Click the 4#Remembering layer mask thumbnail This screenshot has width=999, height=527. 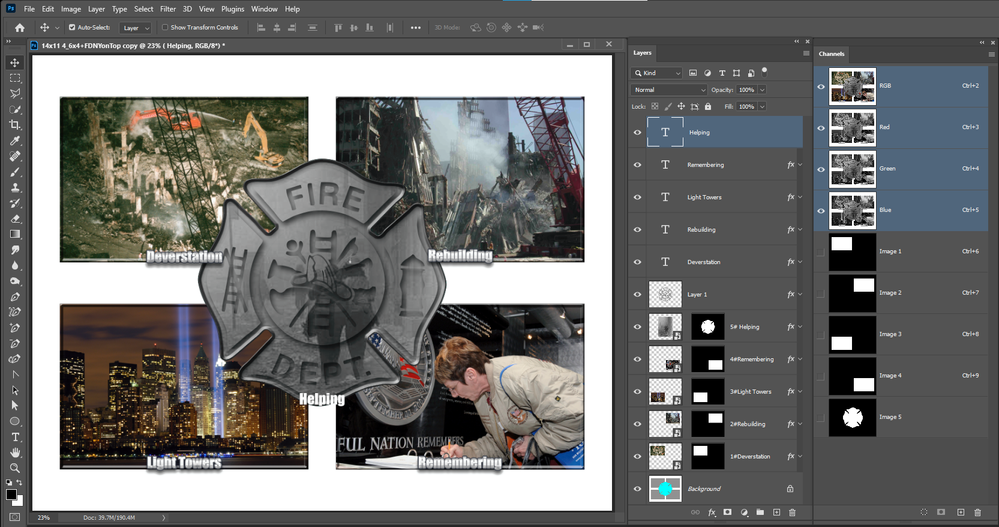coord(708,359)
